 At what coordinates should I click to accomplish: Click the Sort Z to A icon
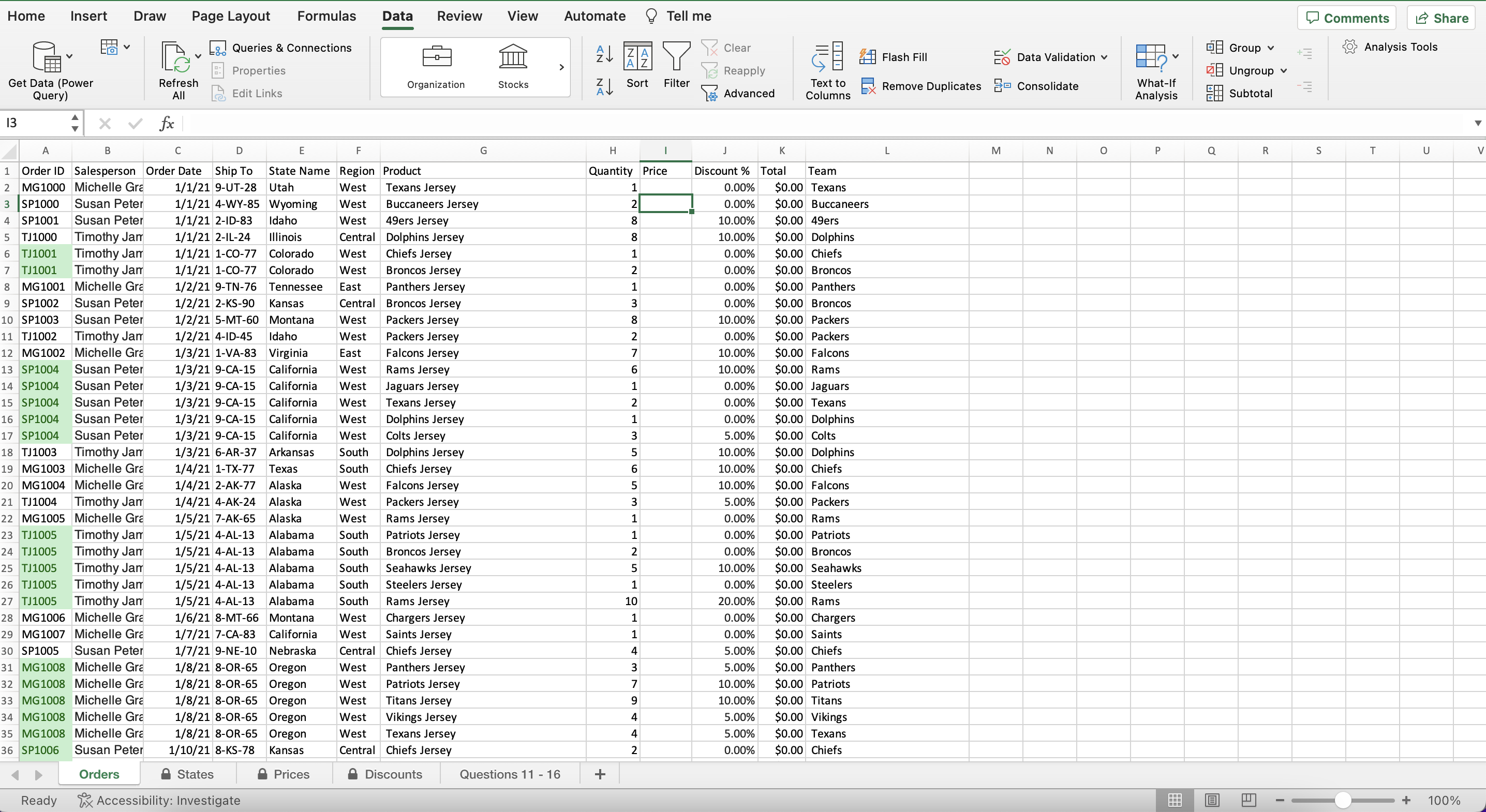point(603,87)
